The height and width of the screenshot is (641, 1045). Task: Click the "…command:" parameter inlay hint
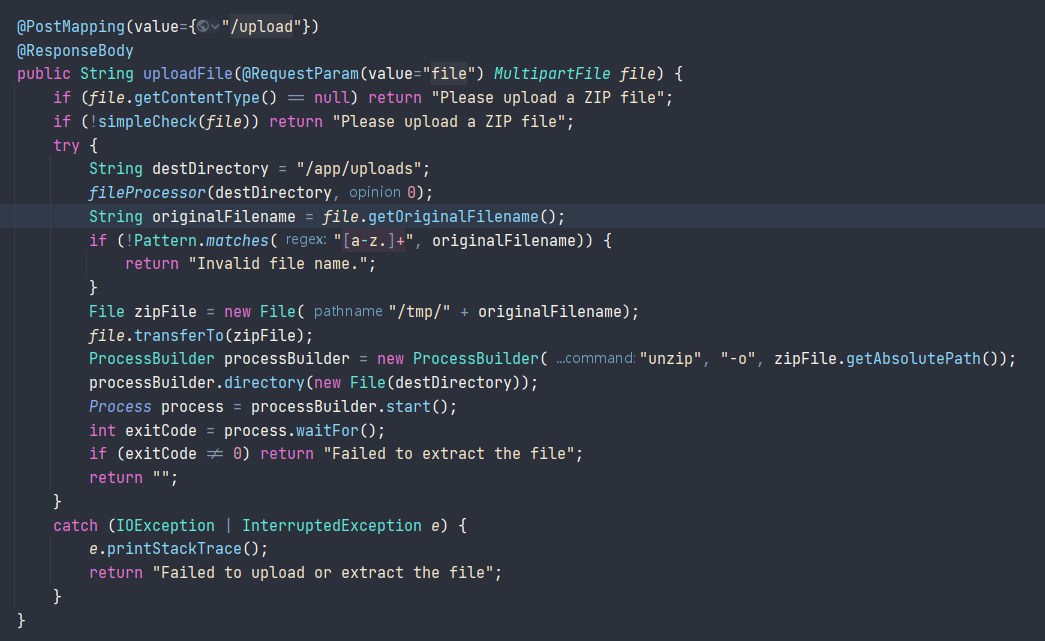(x=596, y=359)
